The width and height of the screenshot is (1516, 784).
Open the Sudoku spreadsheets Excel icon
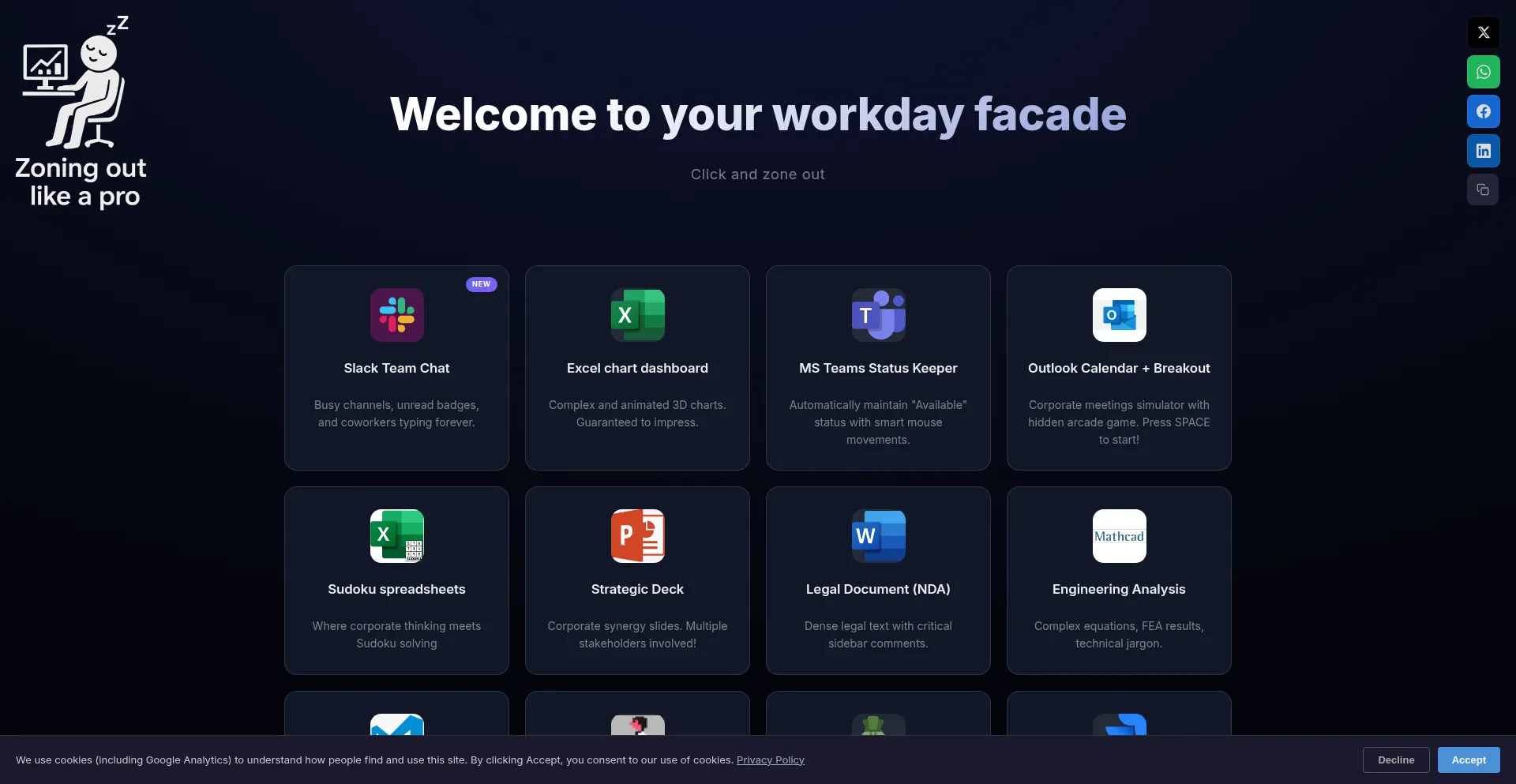click(397, 536)
